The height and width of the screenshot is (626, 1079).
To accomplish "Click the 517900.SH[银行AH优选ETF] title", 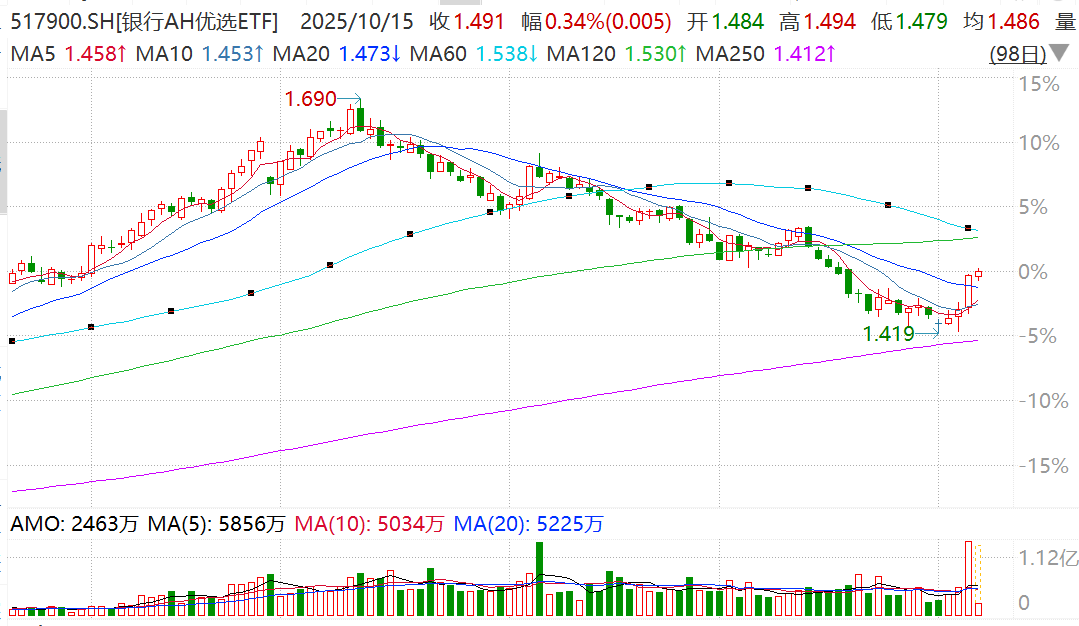I will pos(143,21).
